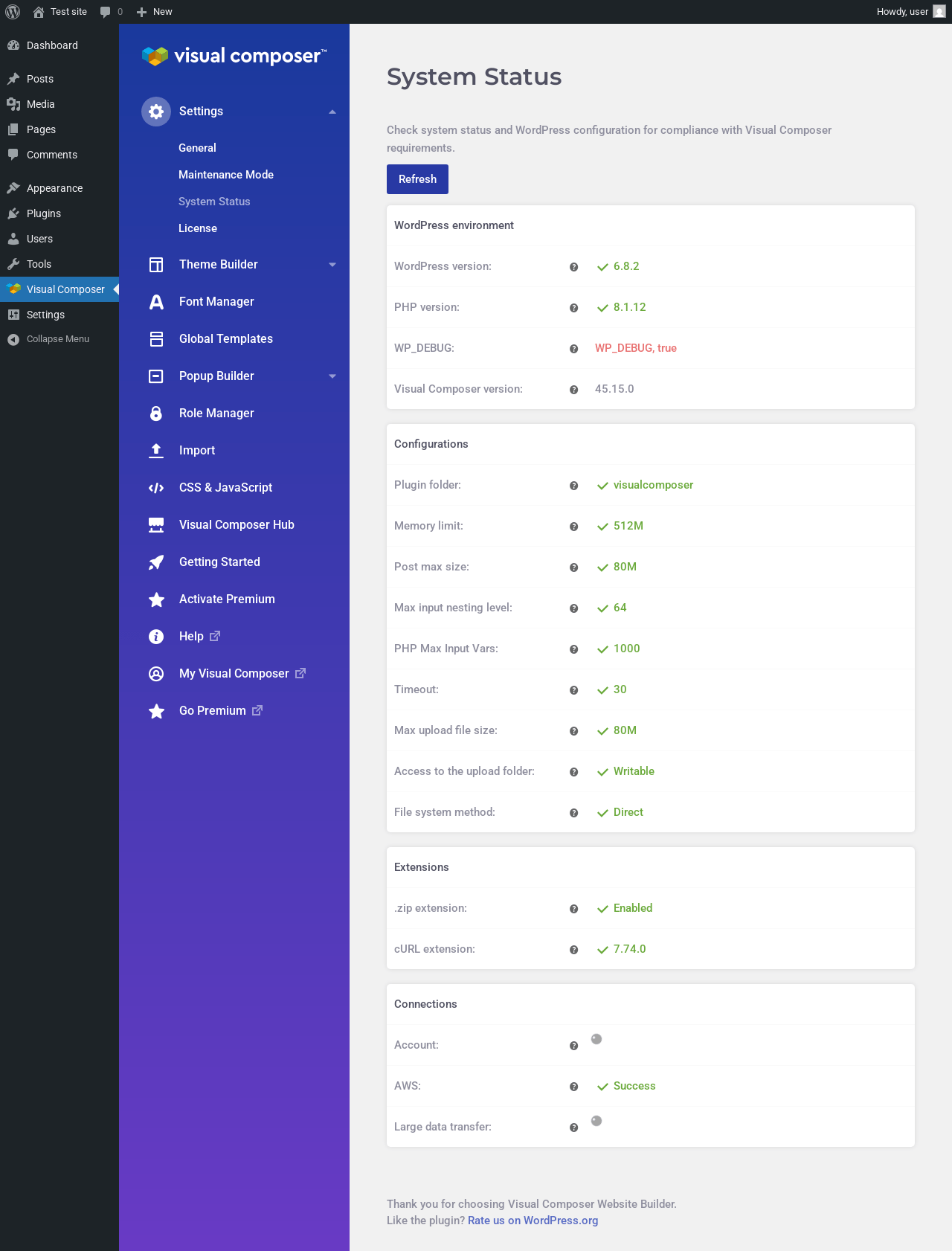Viewport: 952px width, 1251px height.
Task: Click the Popup Builder icon
Action: (x=156, y=376)
